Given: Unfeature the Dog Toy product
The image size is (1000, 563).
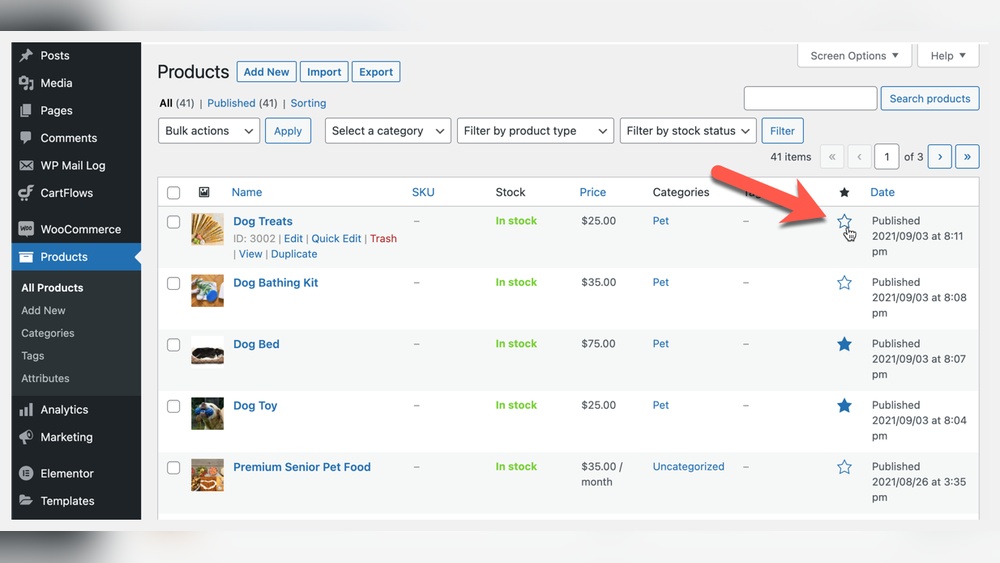Looking at the screenshot, I should 844,406.
